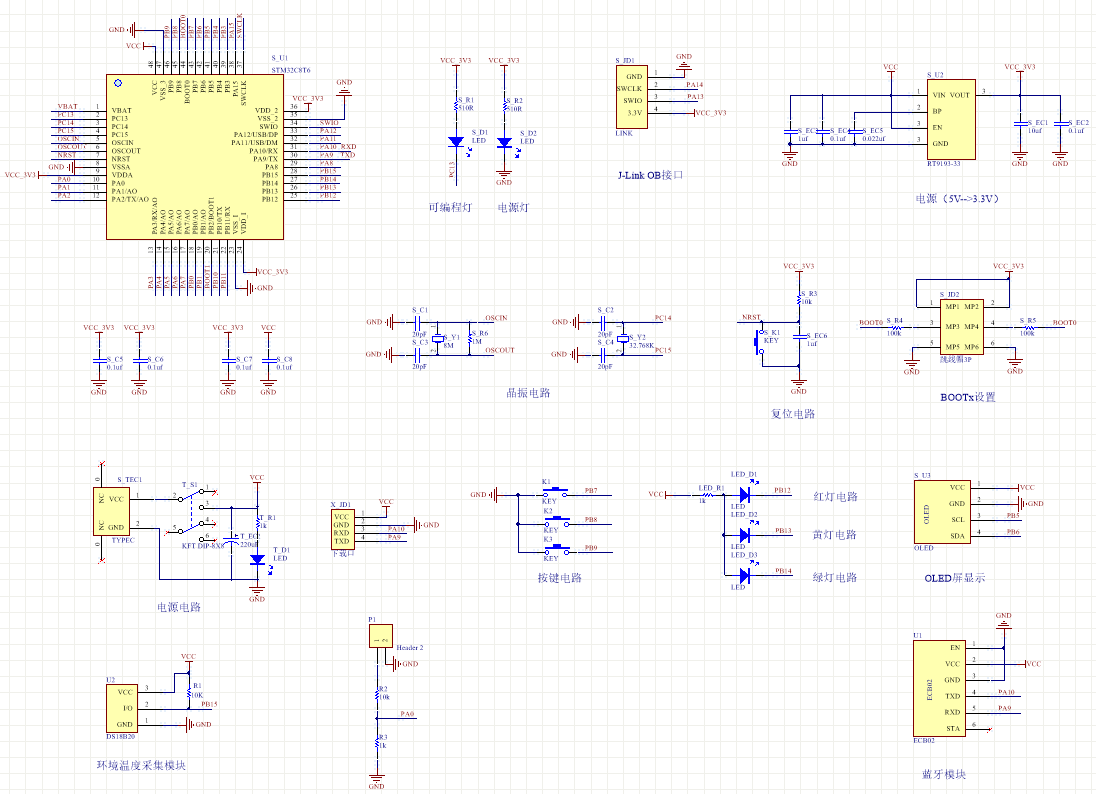Screen dimensions: 1096x794
Task: Click the ECB02 Bluetooth module U1 block
Action: click(940, 688)
